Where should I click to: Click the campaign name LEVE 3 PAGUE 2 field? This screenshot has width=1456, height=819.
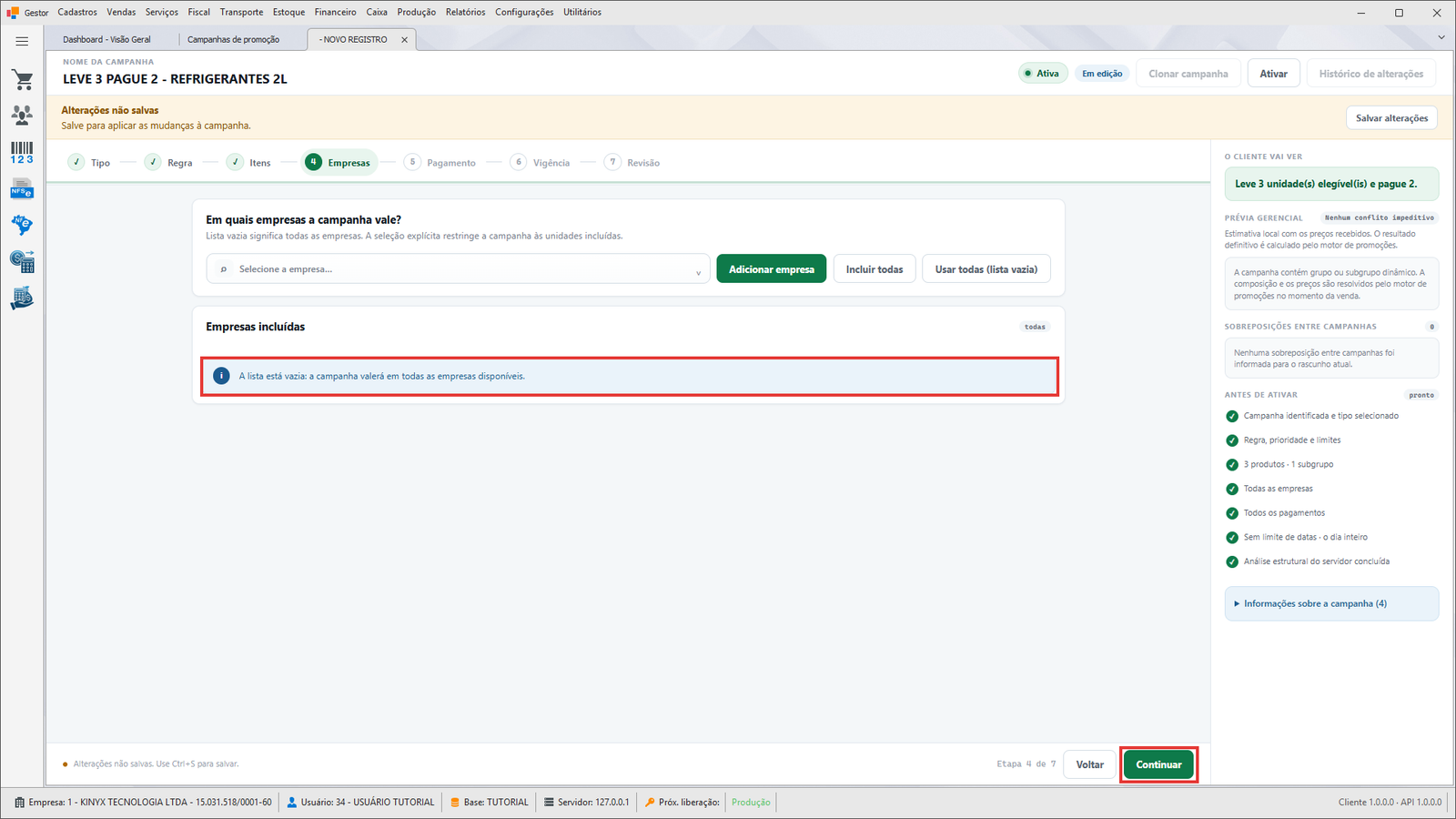[175, 79]
